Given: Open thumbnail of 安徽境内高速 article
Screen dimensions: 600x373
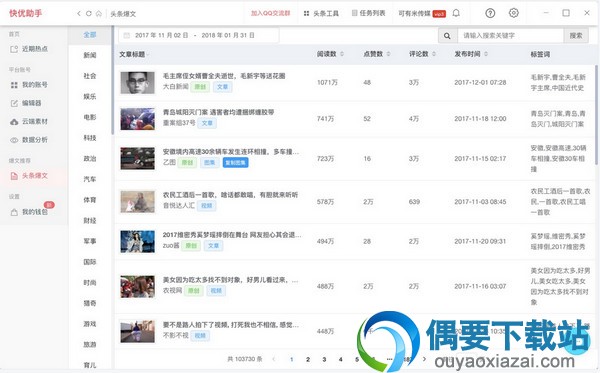Looking at the screenshot, I should click(138, 158).
